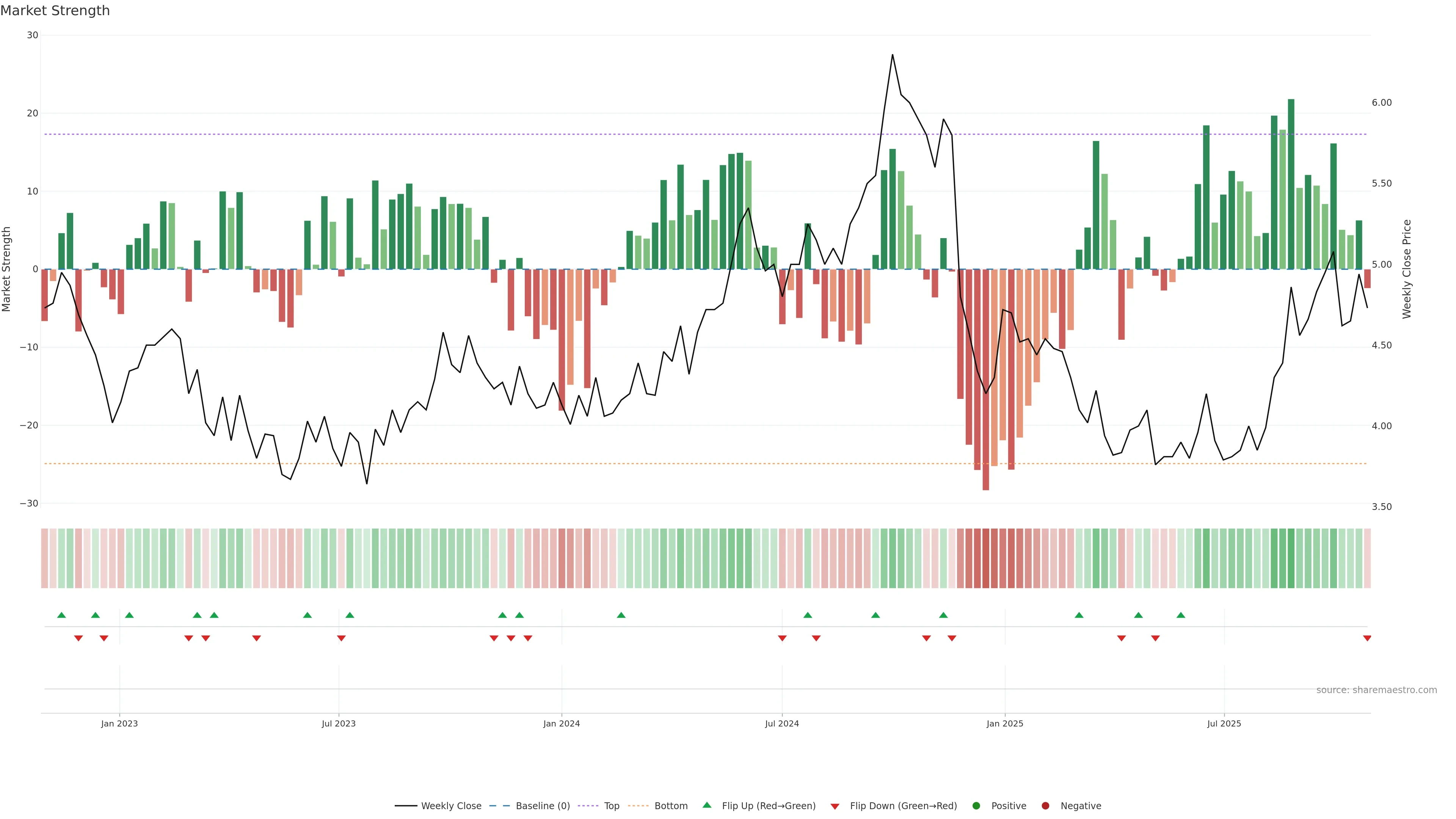Click the darkest red heat strip cell
The height and width of the screenshot is (819, 1456).
pyautogui.click(x=986, y=558)
